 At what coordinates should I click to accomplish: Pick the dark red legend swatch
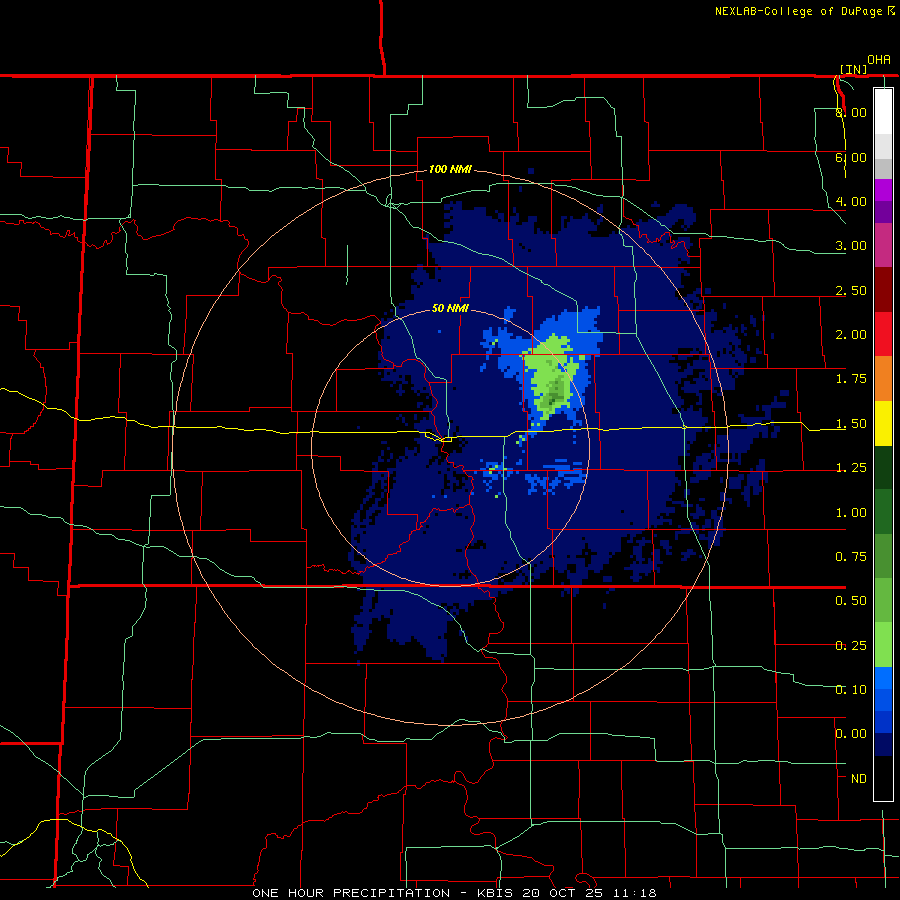click(x=883, y=290)
